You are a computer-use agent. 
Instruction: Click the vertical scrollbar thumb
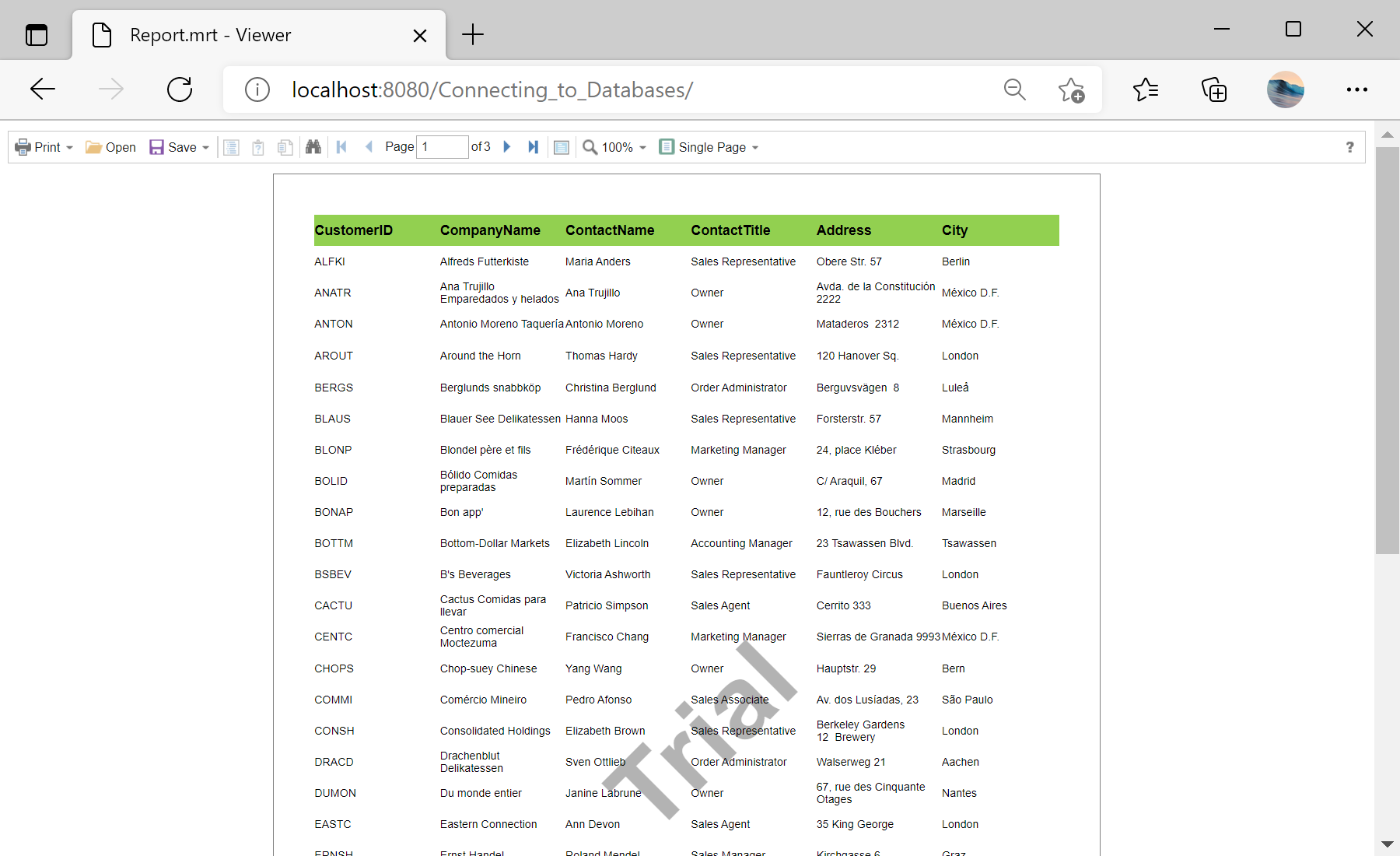1387,350
